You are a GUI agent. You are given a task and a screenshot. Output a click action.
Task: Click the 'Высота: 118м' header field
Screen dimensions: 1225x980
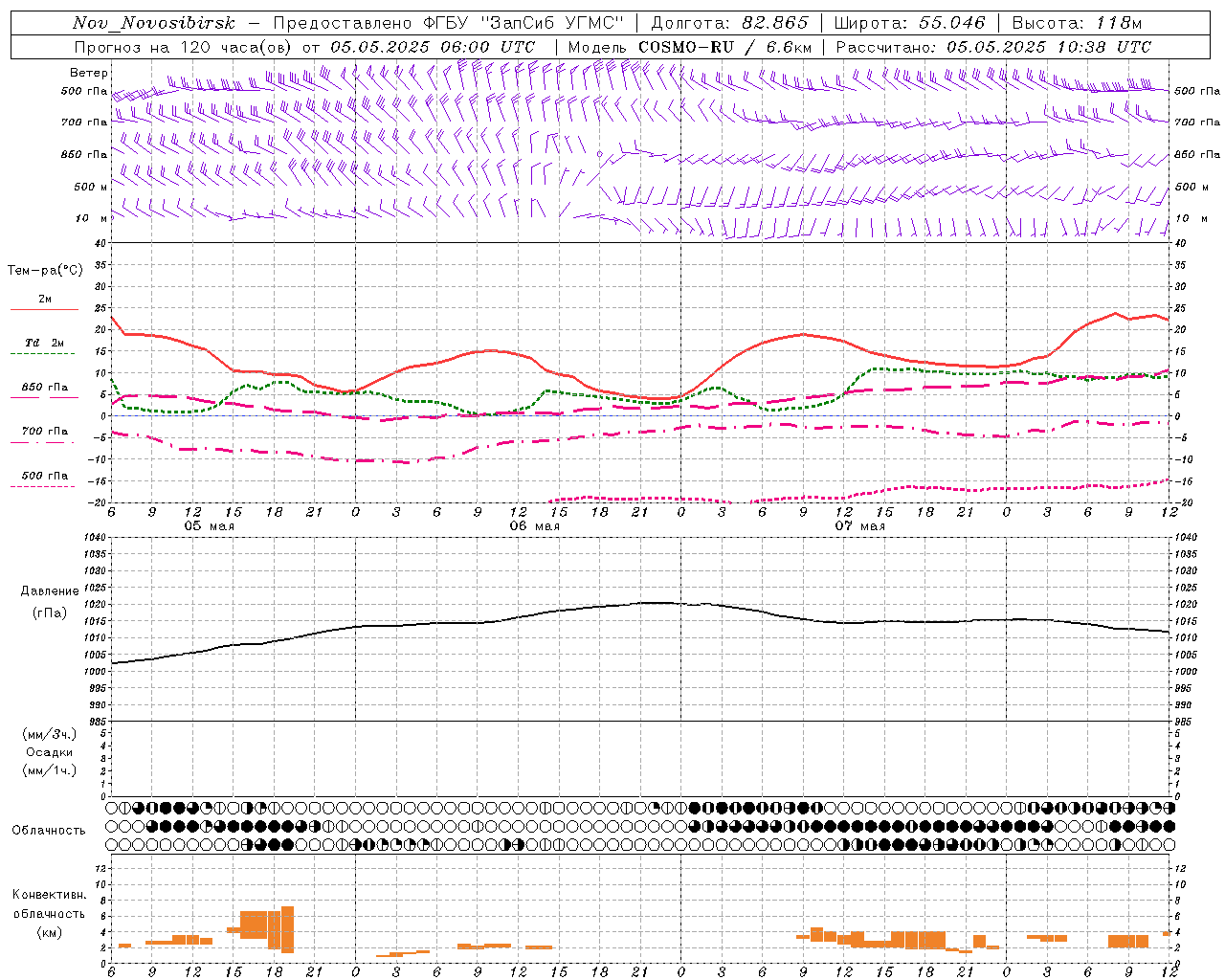1077,23
